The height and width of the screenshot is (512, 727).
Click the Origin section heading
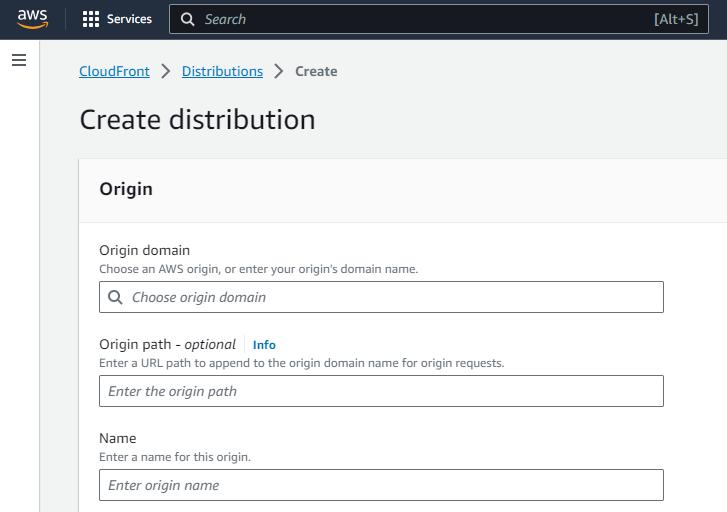point(126,189)
